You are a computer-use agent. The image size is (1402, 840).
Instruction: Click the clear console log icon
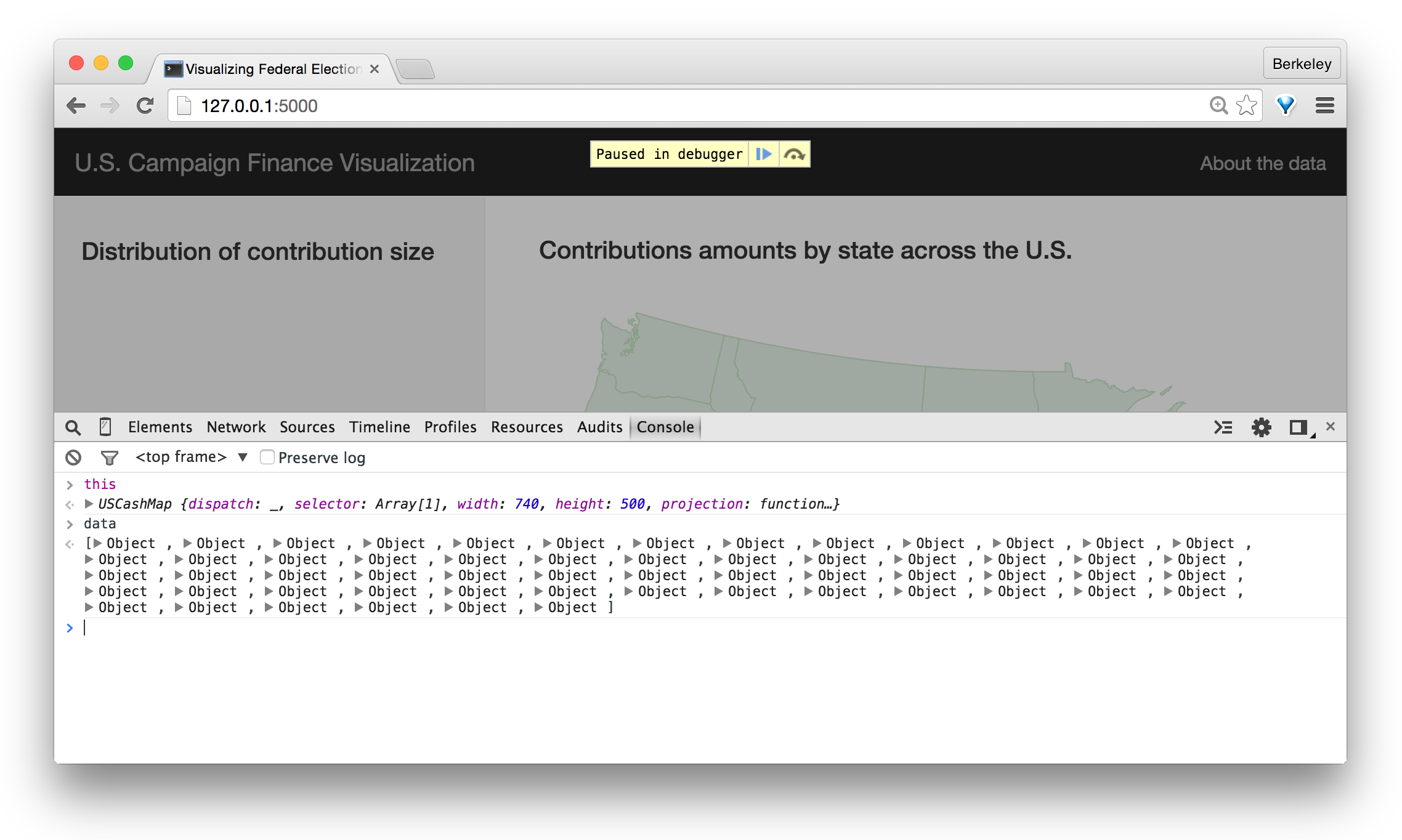pyautogui.click(x=73, y=458)
